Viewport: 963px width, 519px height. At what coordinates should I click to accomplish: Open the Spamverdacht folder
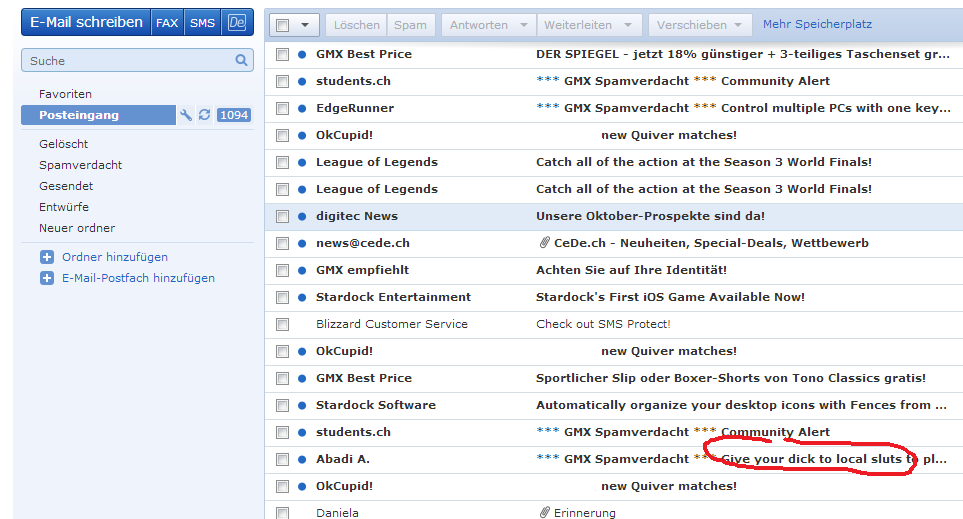tap(80, 165)
